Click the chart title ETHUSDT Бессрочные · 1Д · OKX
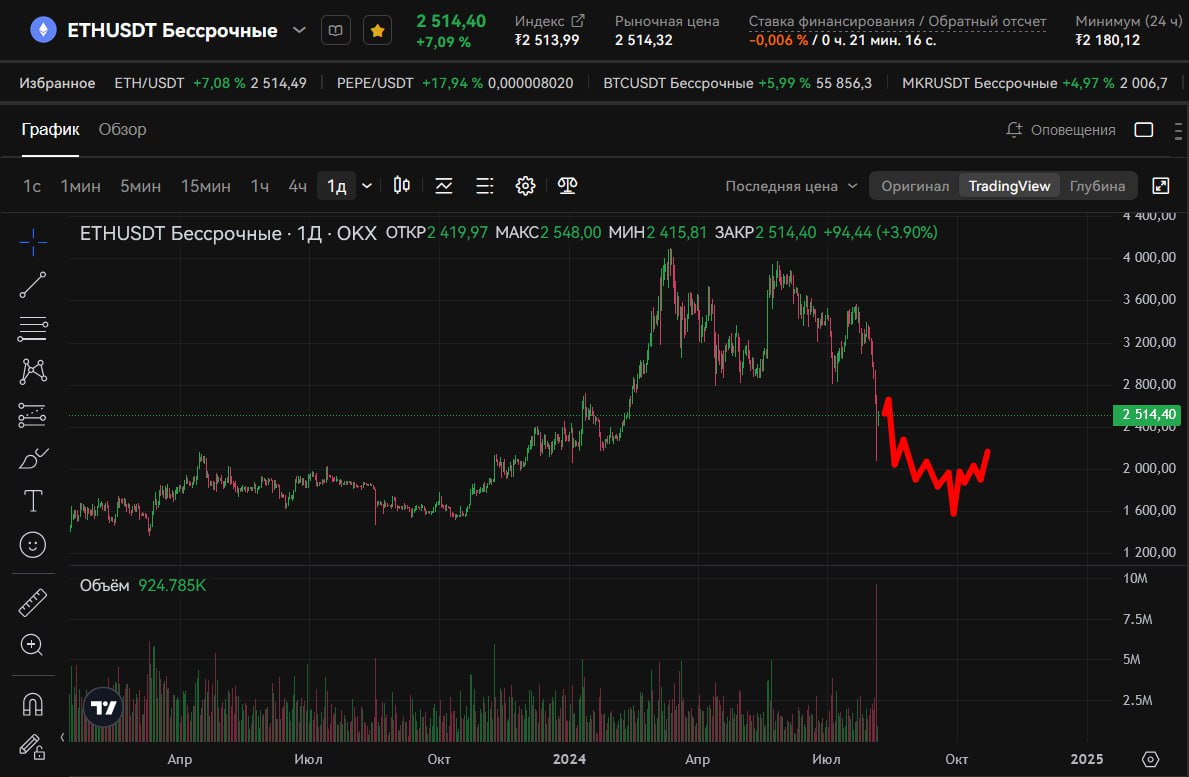Viewport: 1189px width, 777px height. tap(227, 233)
